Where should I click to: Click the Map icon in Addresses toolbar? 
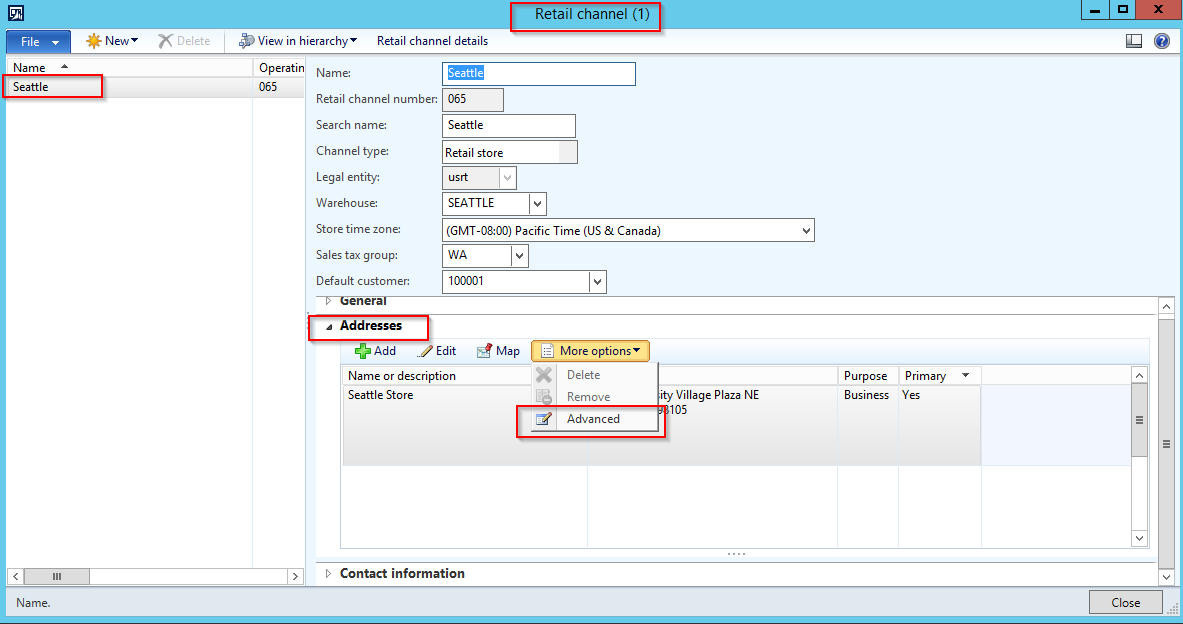[x=485, y=351]
